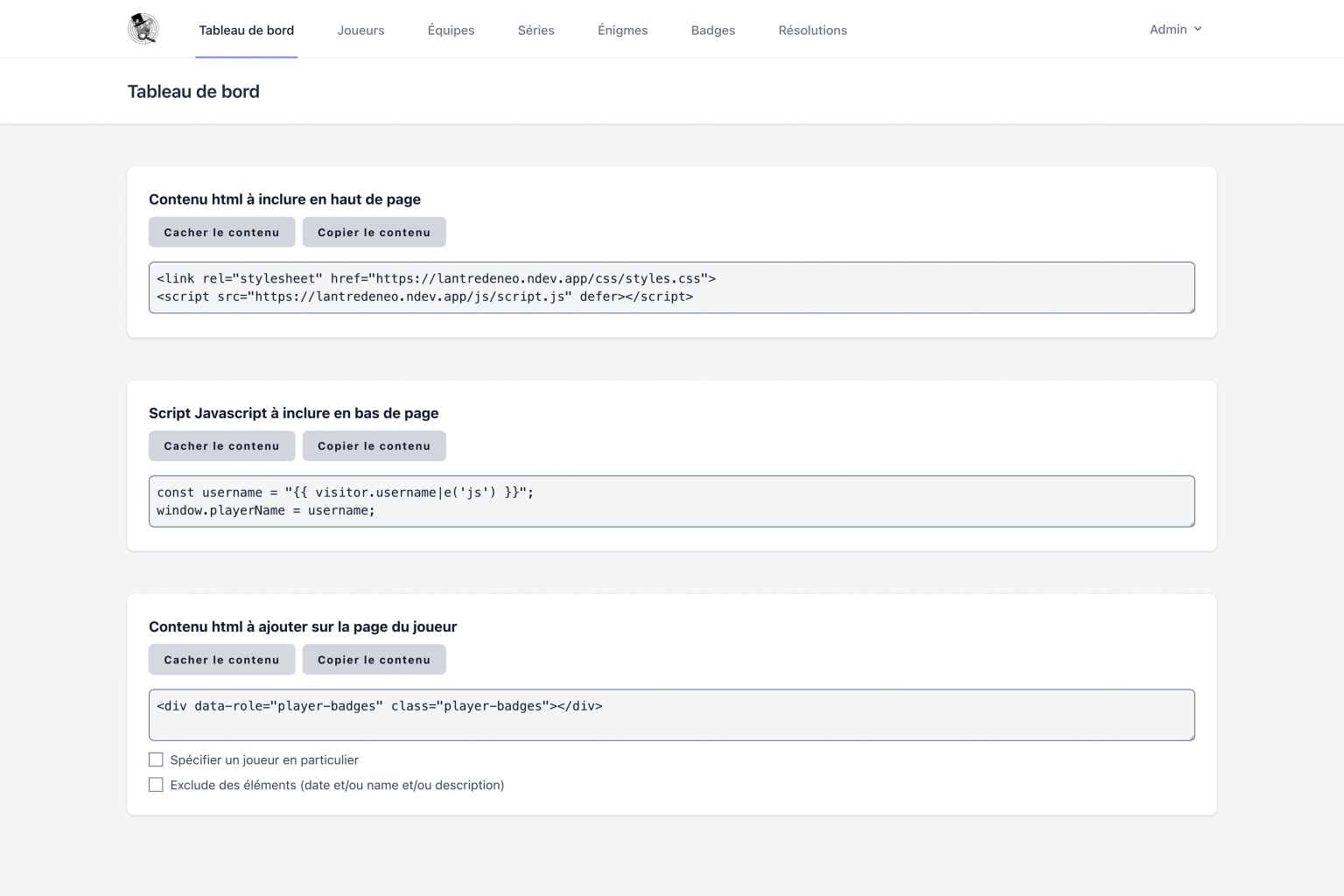Navigate to the Joueurs section

pos(360,30)
